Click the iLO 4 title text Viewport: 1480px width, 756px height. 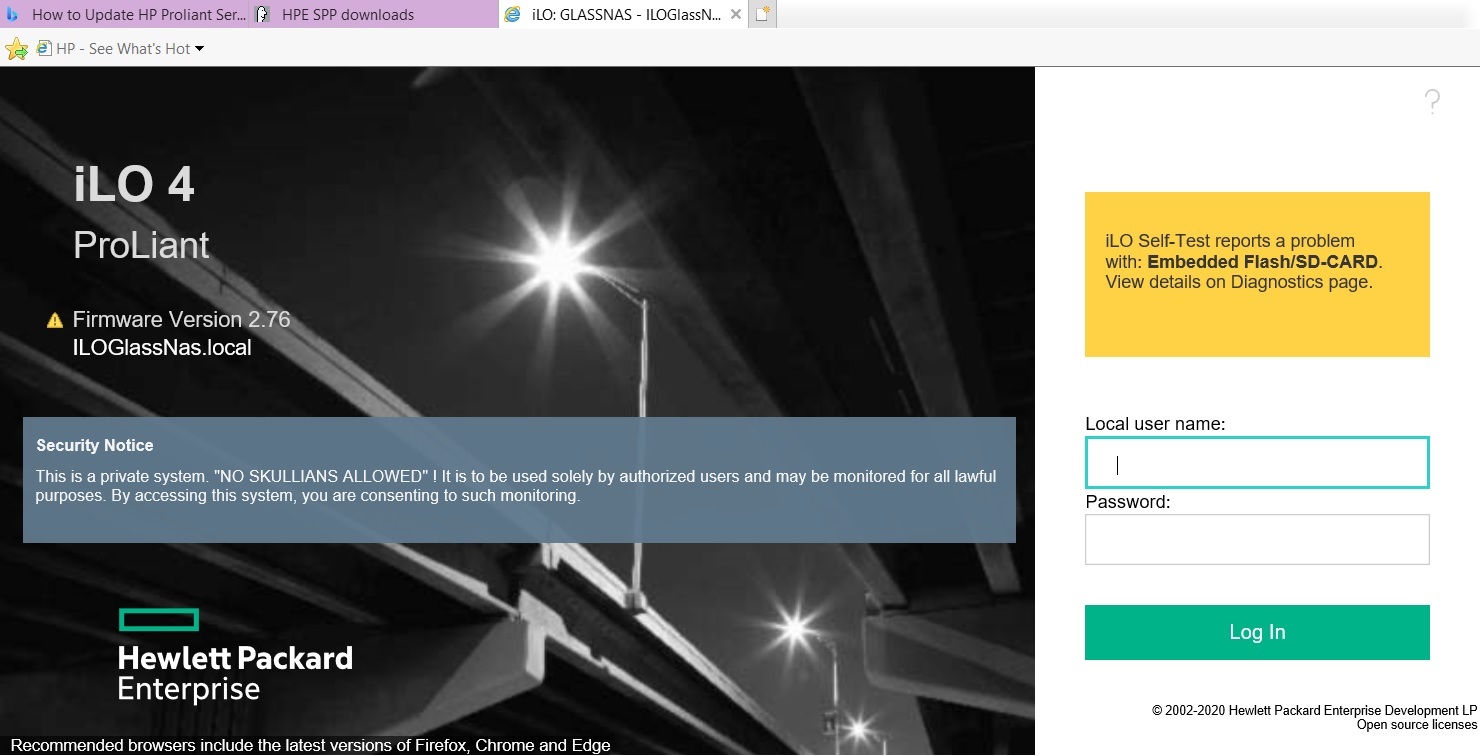(x=134, y=184)
